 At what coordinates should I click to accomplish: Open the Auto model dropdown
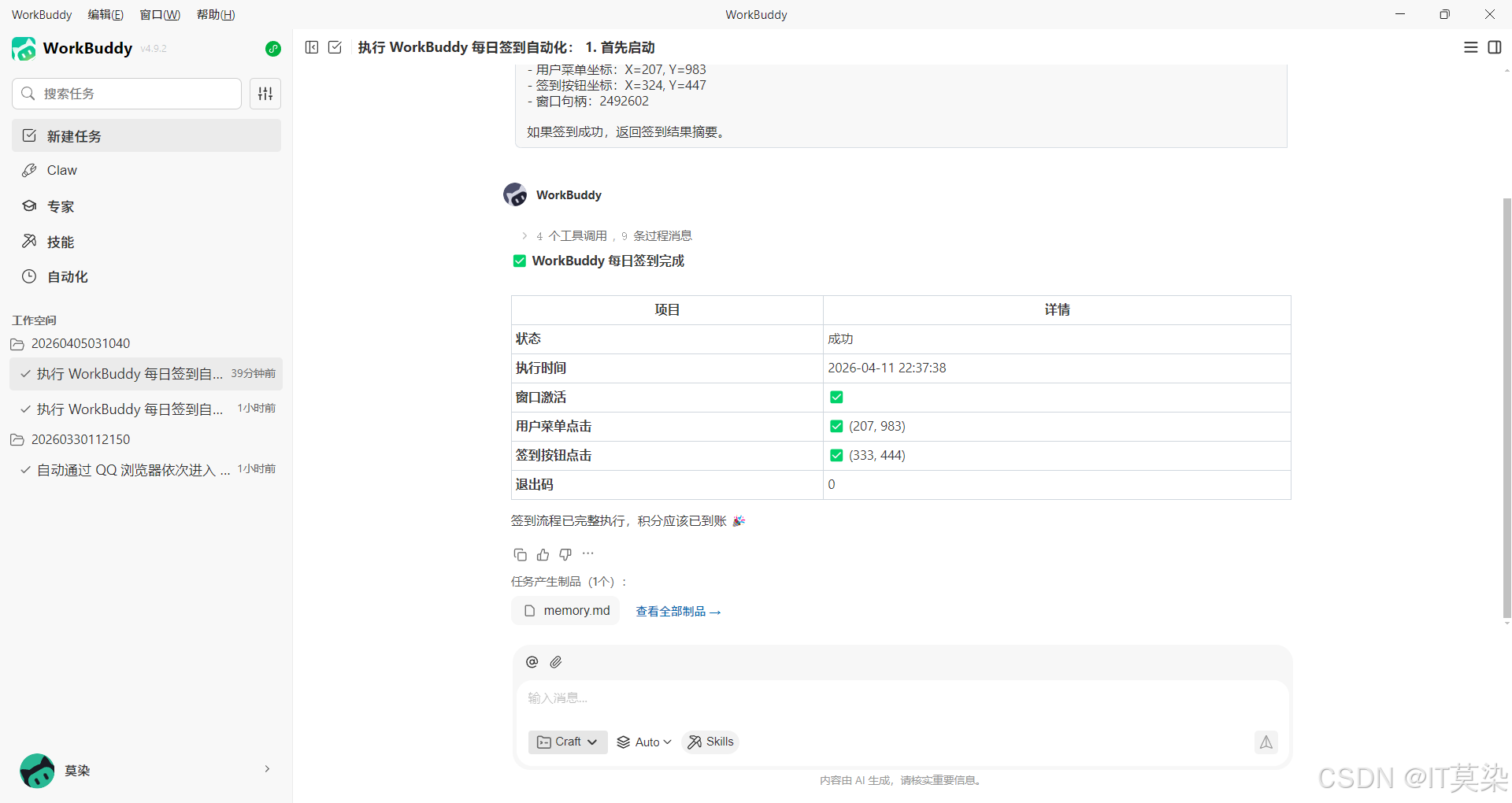pos(644,742)
